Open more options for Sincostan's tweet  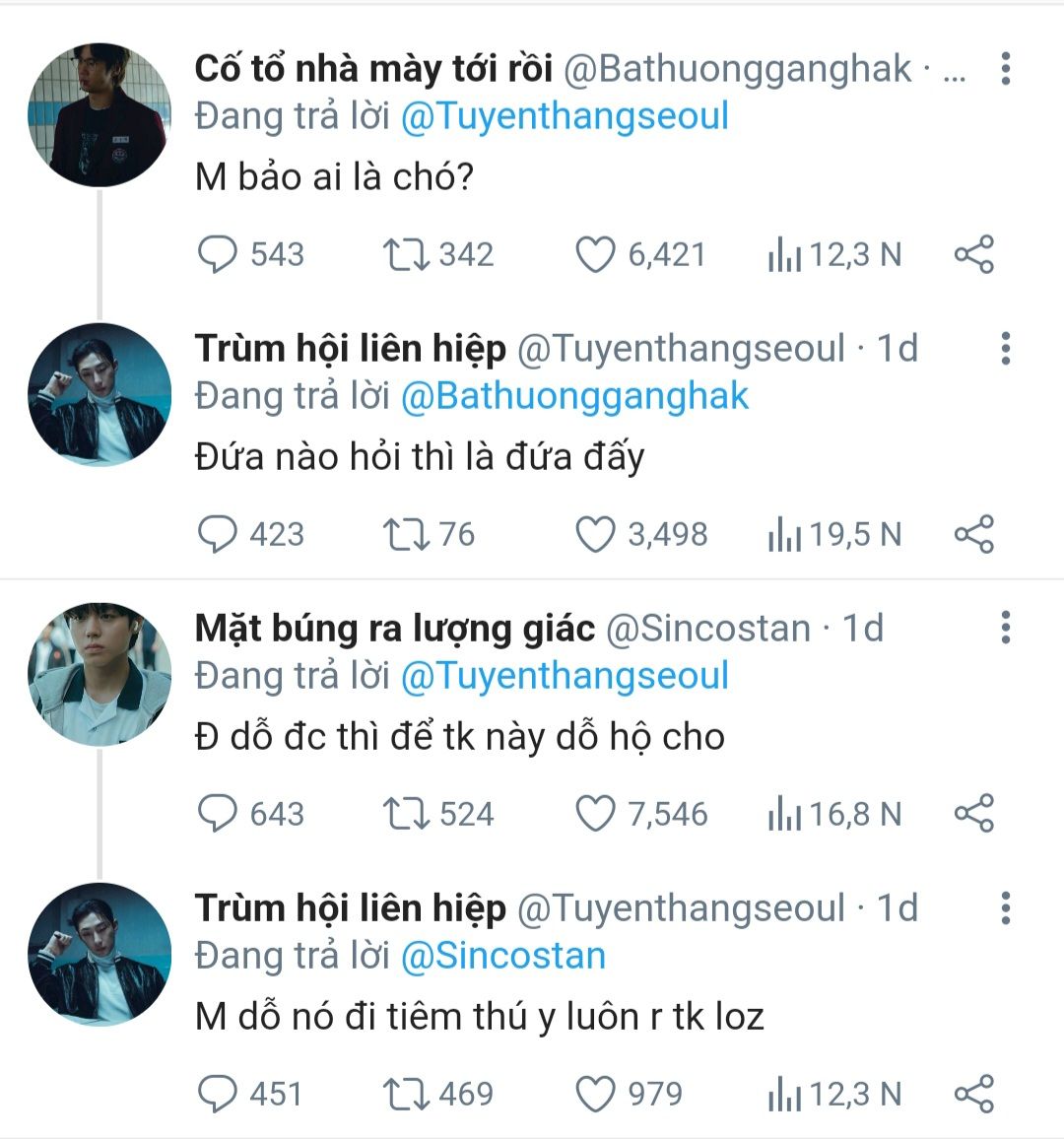click(1005, 628)
